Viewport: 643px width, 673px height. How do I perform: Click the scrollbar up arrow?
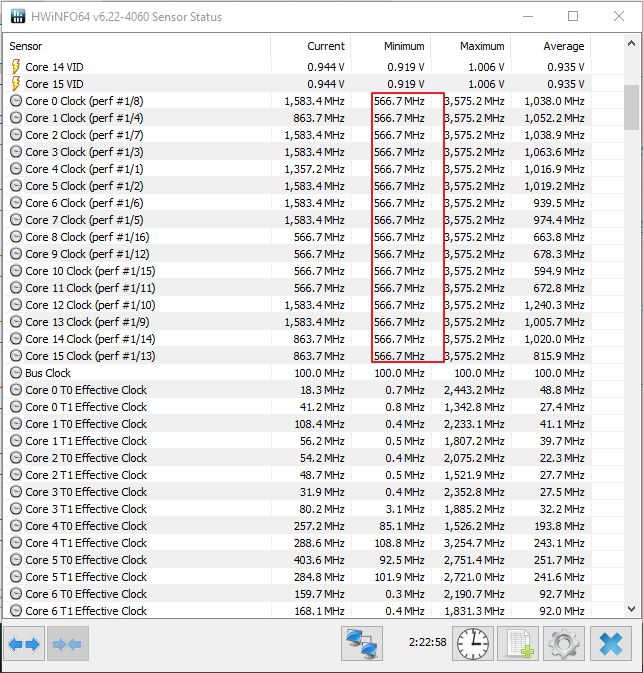point(631,43)
